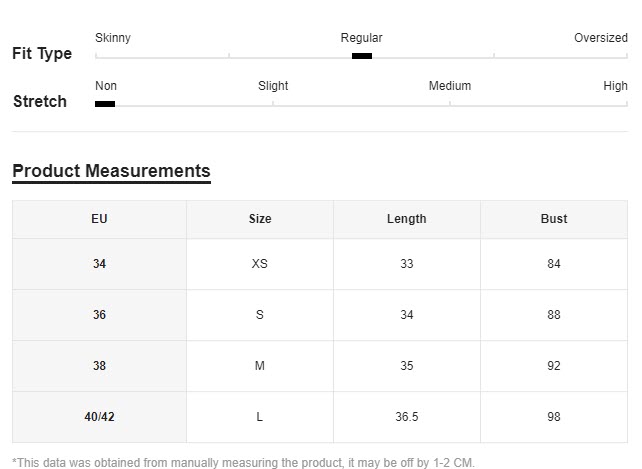Click the High stretch label
Image resolution: width=642 pixels, height=469 pixels.
(615, 86)
